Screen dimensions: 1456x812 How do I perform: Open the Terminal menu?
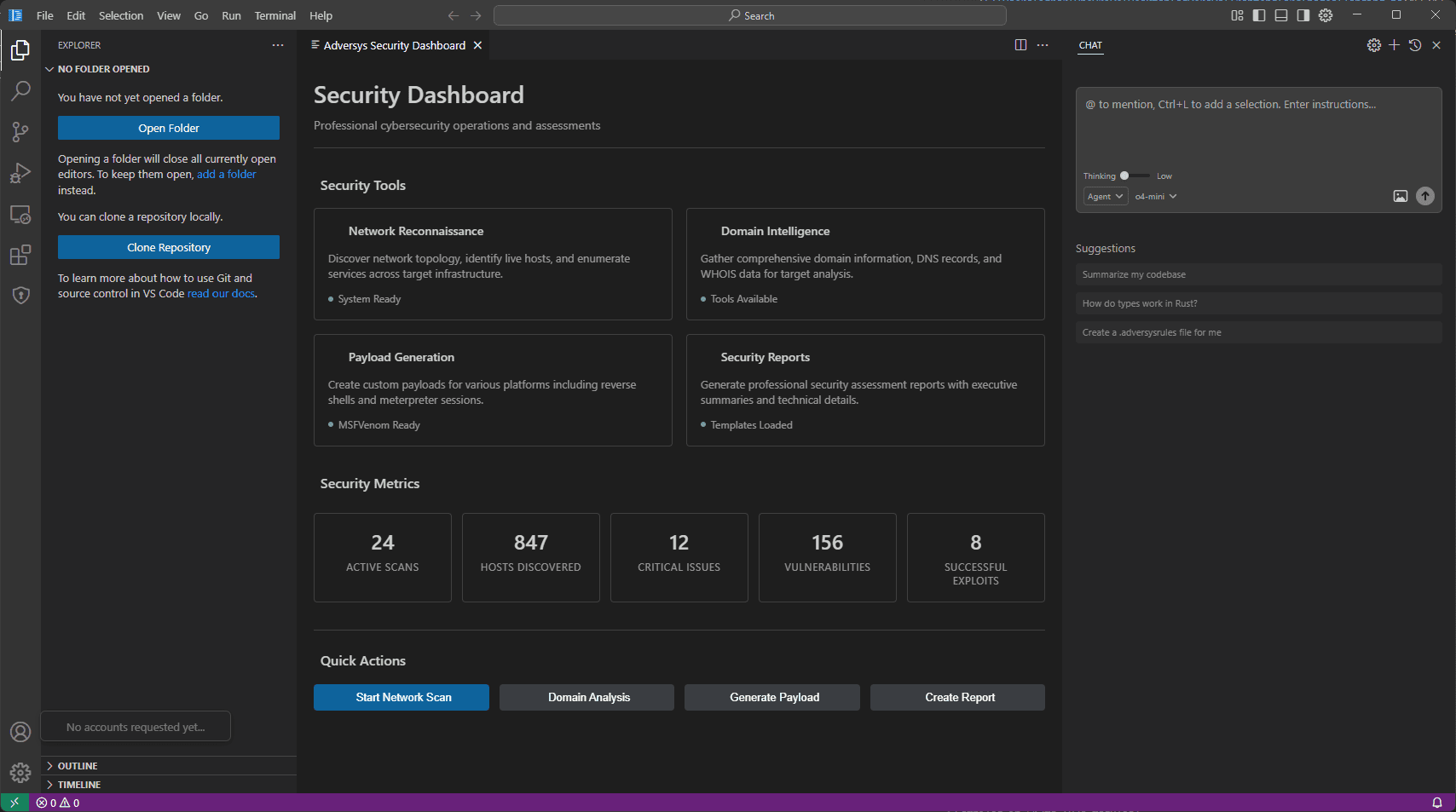click(274, 15)
